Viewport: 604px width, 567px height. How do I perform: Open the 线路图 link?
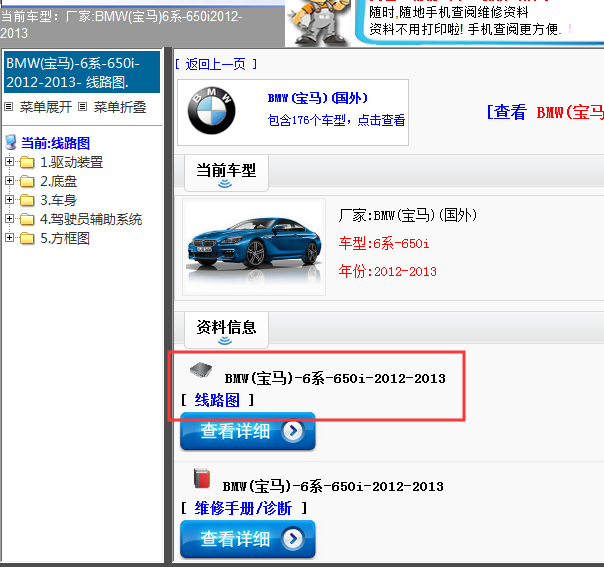[217, 400]
